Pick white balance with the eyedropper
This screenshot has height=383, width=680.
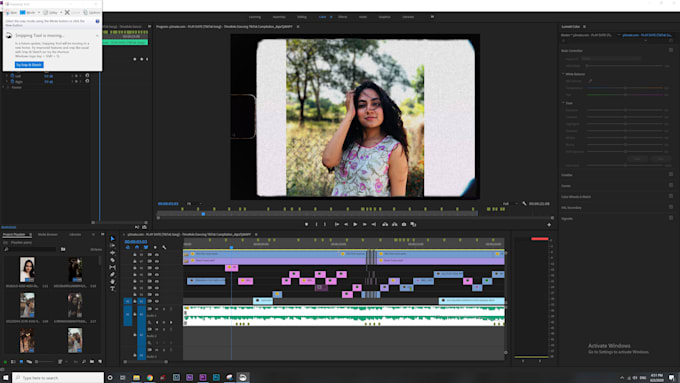(590, 81)
